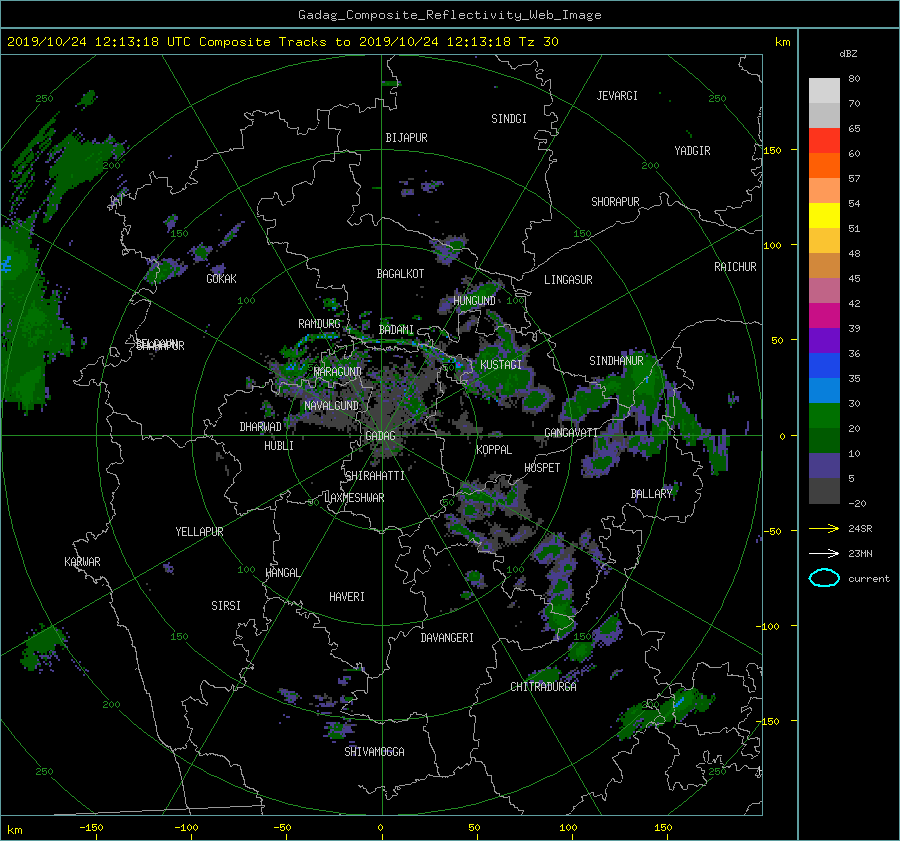Screen dimensions: 900x841
Task: Select the red 60-65 dBZ legend swatch
Action: pos(824,141)
